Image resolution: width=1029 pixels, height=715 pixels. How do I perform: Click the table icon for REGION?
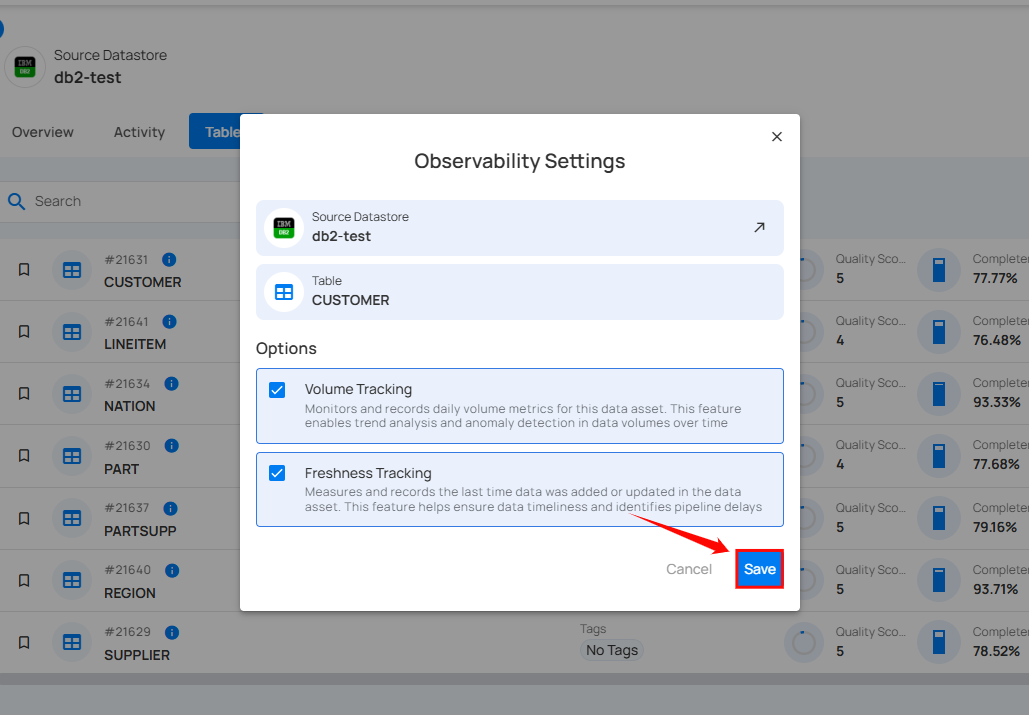(72, 580)
